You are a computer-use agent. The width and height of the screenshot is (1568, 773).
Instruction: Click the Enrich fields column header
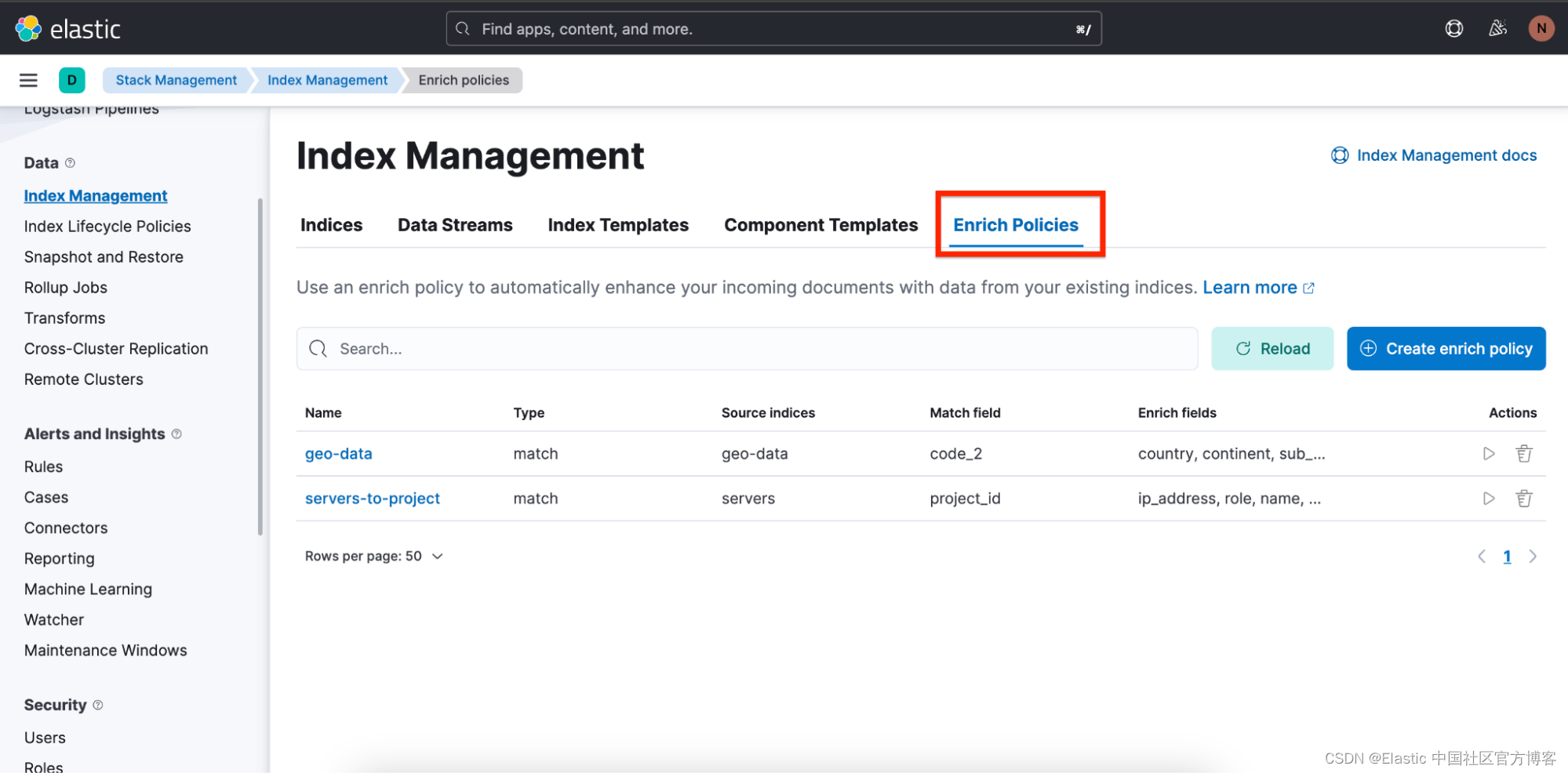point(1177,413)
